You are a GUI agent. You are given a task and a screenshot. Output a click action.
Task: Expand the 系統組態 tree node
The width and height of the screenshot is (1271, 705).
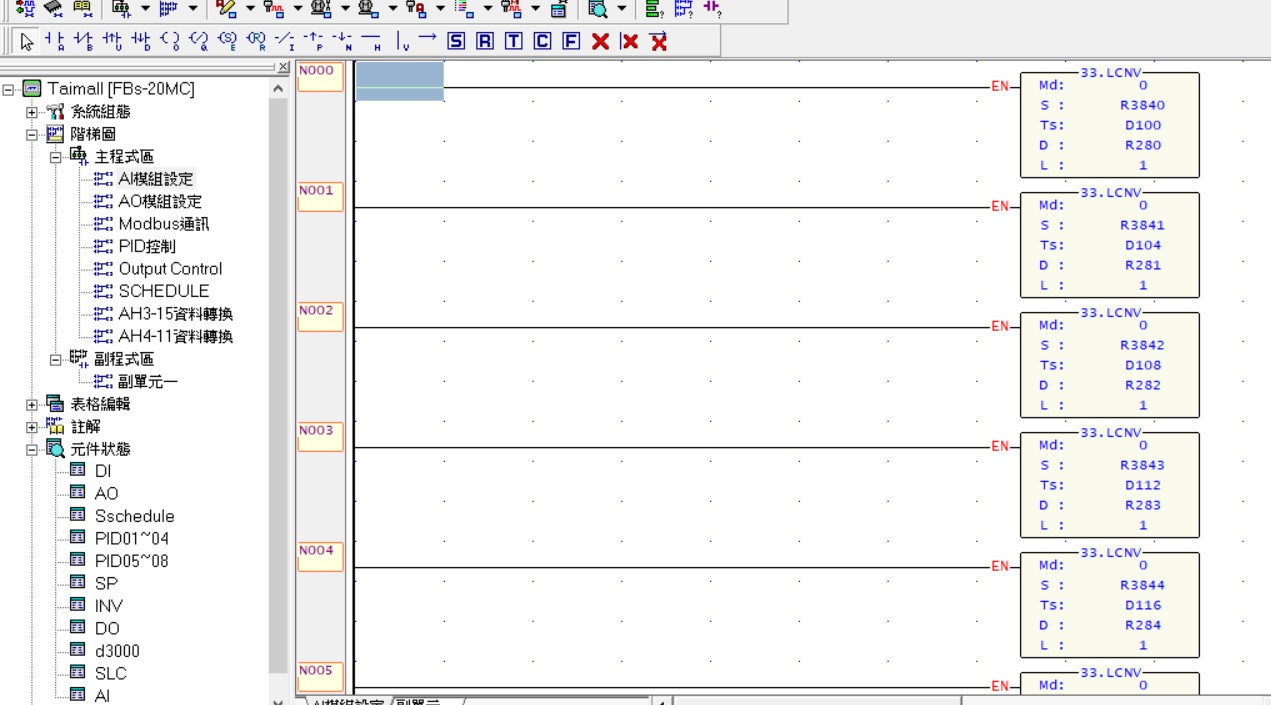pos(32,112)
